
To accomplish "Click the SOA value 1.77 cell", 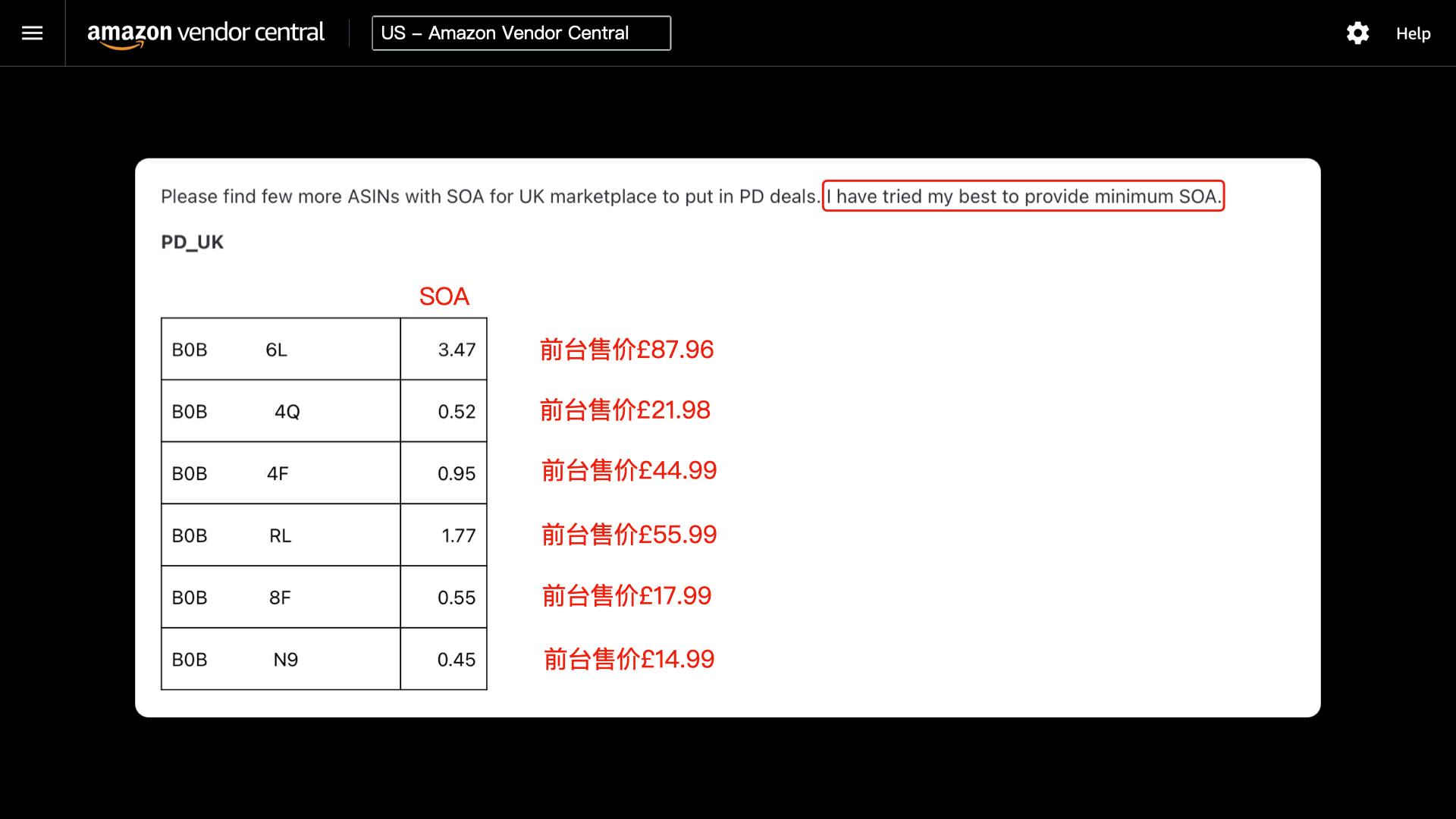I will 444,536.
